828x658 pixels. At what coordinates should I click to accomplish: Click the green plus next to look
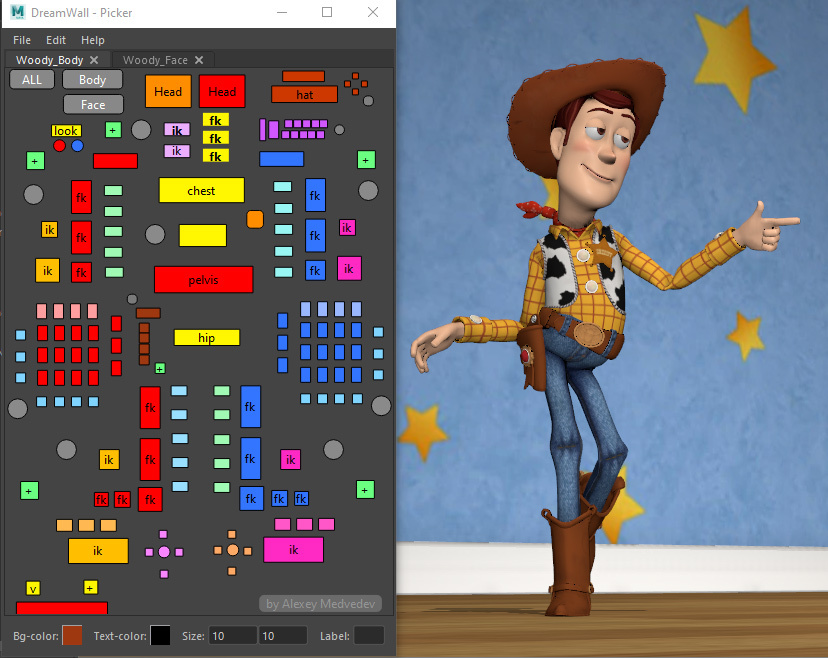point(113,130)
